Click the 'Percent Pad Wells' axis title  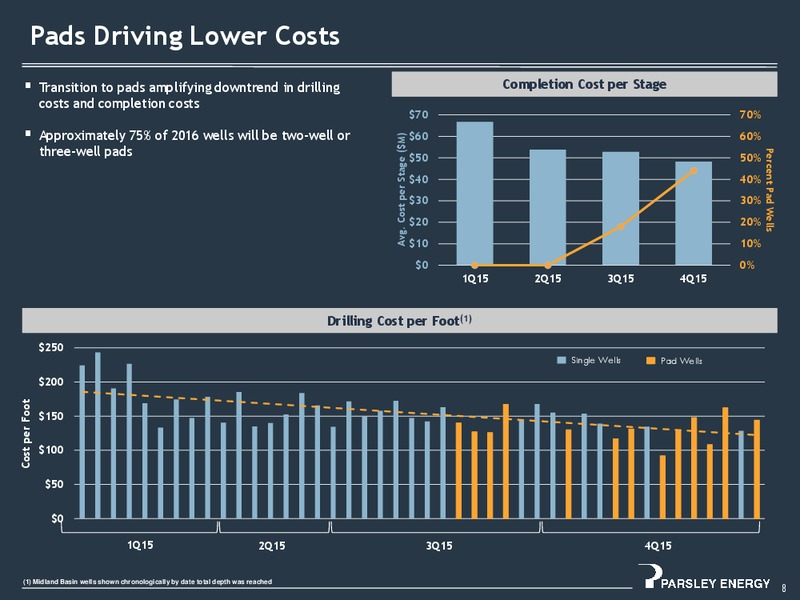pos(769,190)
